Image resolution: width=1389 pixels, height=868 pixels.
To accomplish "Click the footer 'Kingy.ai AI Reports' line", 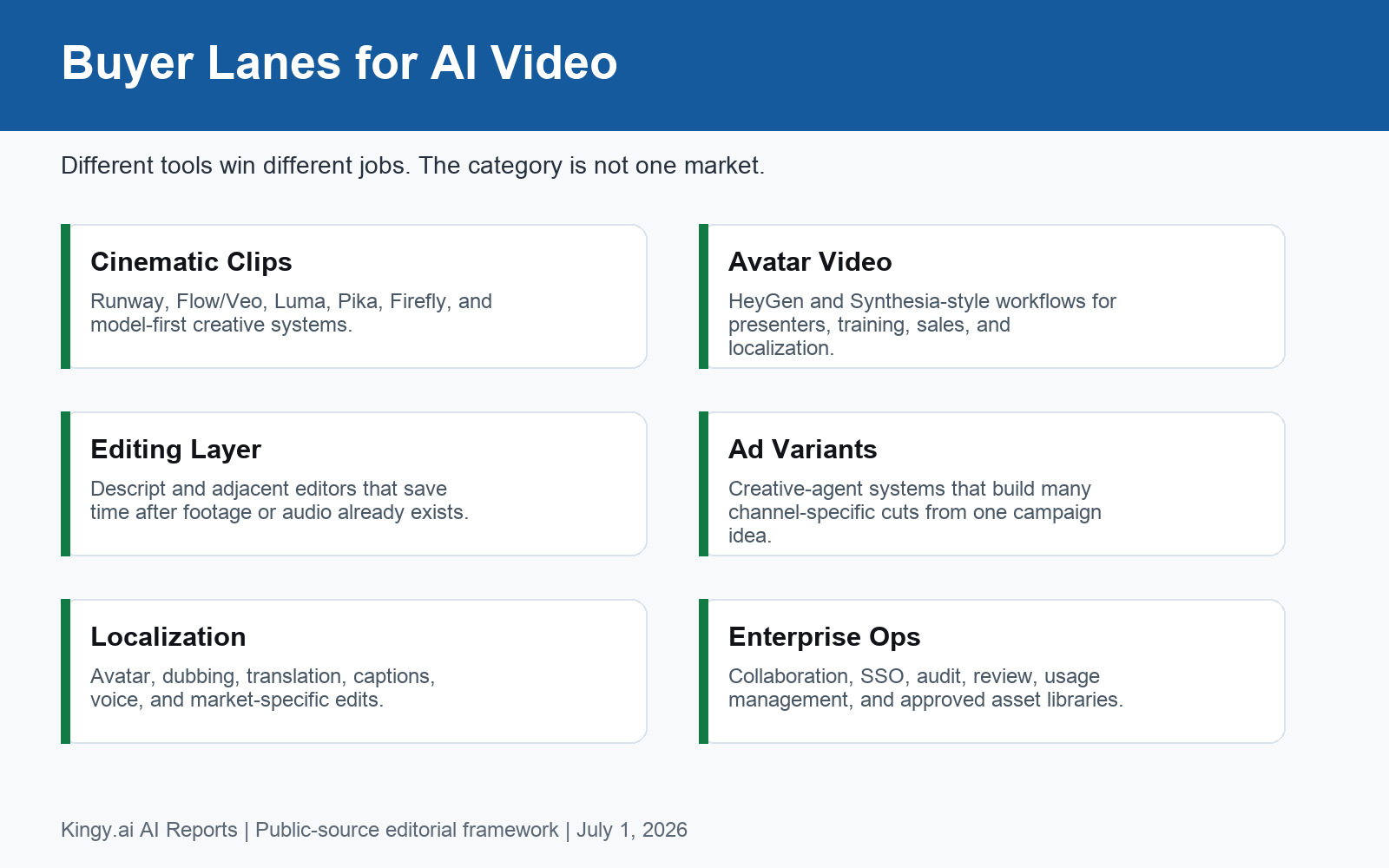I will [x=374, y=830].
